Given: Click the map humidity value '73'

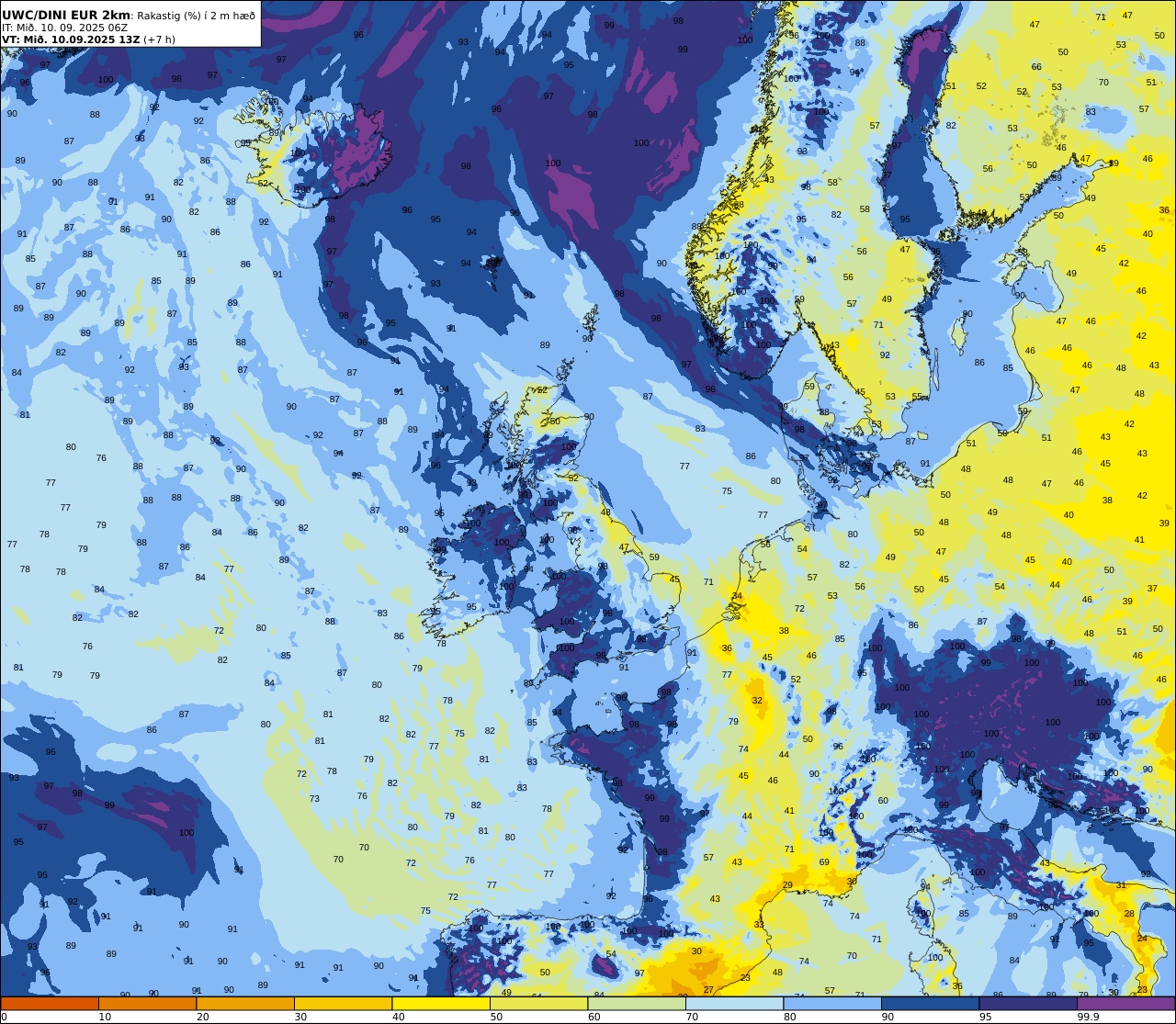Looking at the screenshot, I should 314,799.
